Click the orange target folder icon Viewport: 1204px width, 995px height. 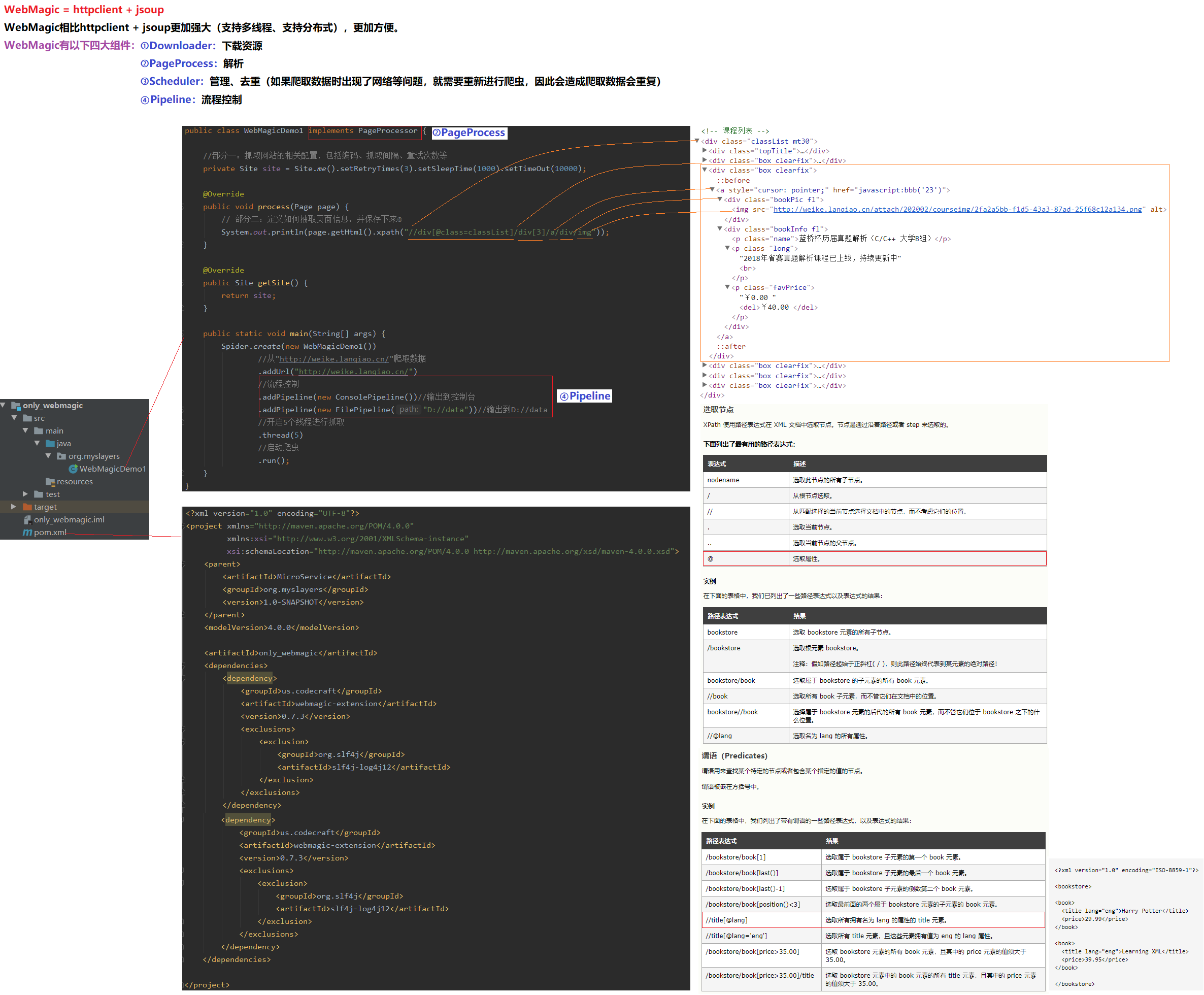click(27, 507)
